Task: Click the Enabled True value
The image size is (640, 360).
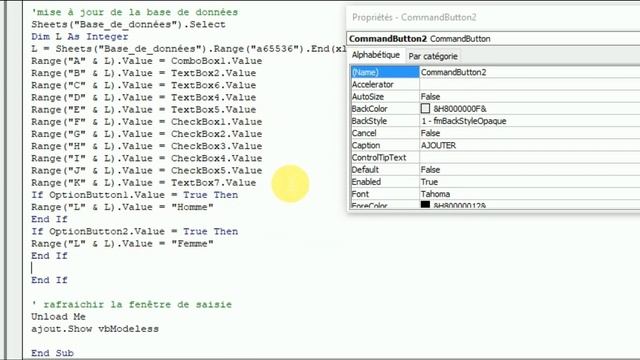Action: tap(530, 182)
